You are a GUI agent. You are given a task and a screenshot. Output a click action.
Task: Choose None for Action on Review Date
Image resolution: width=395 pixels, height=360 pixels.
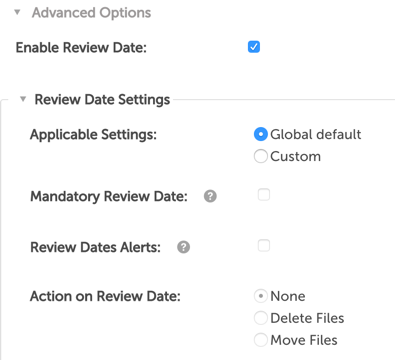pyautogui.click(x=261, y=296)
